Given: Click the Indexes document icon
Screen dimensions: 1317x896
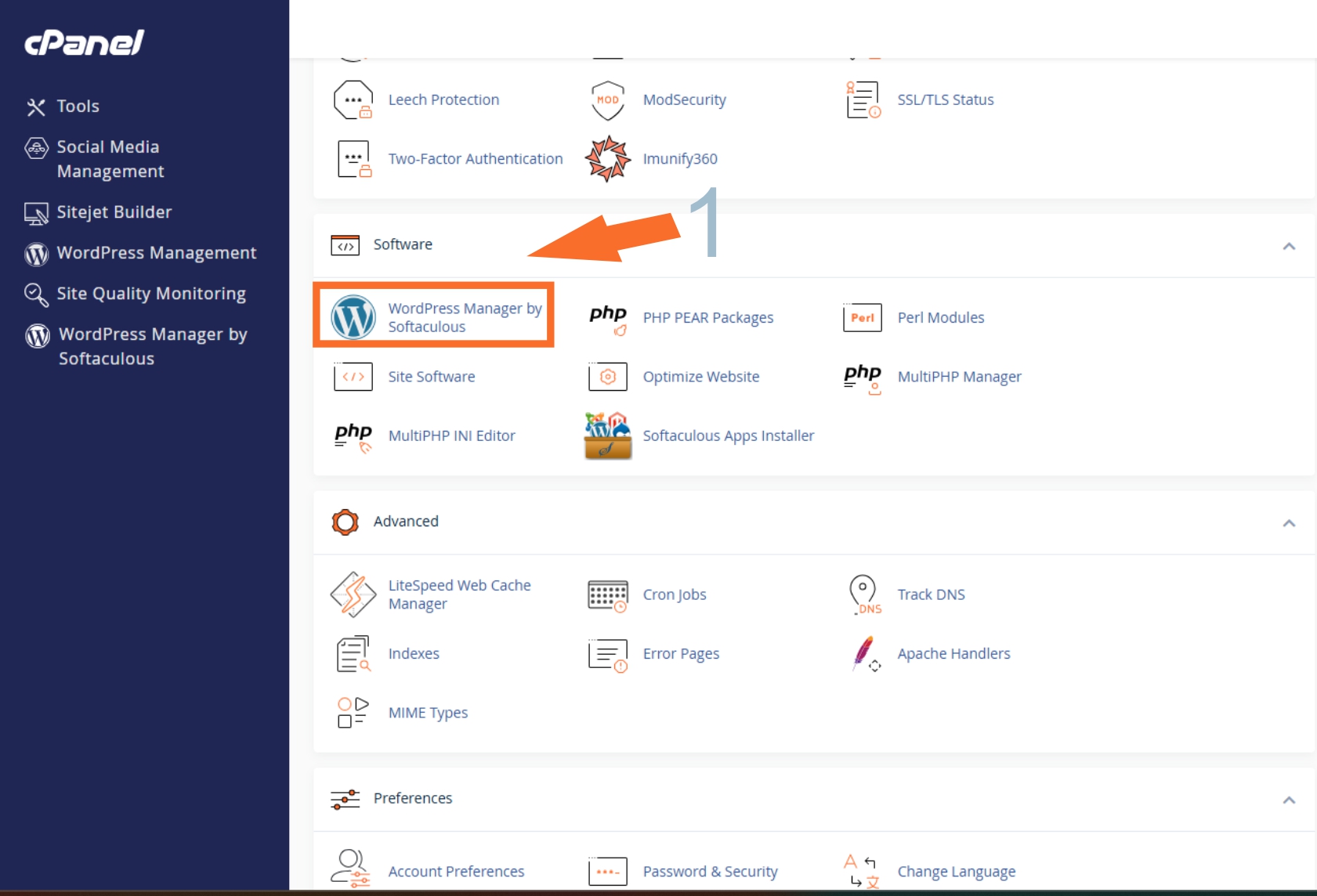Looking at the screenshot, I should point(353,654).
